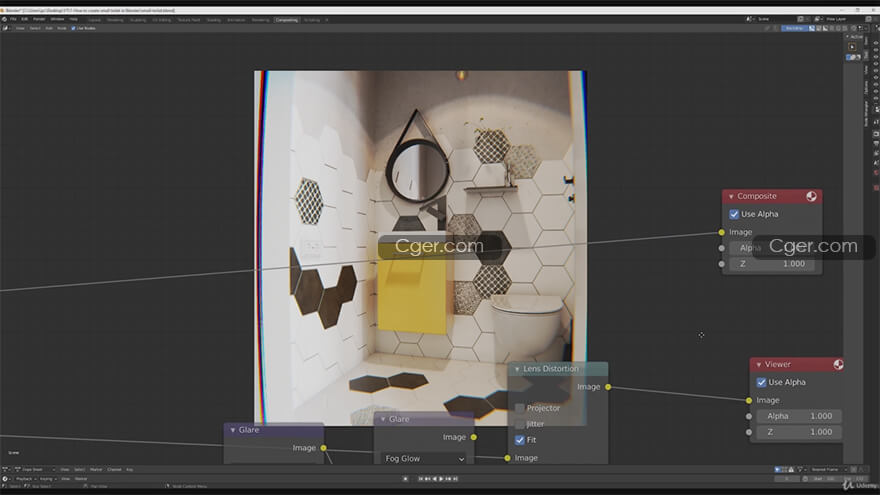Switch to the Layout workspace tab
880x495 pixels.
(94, 20)
